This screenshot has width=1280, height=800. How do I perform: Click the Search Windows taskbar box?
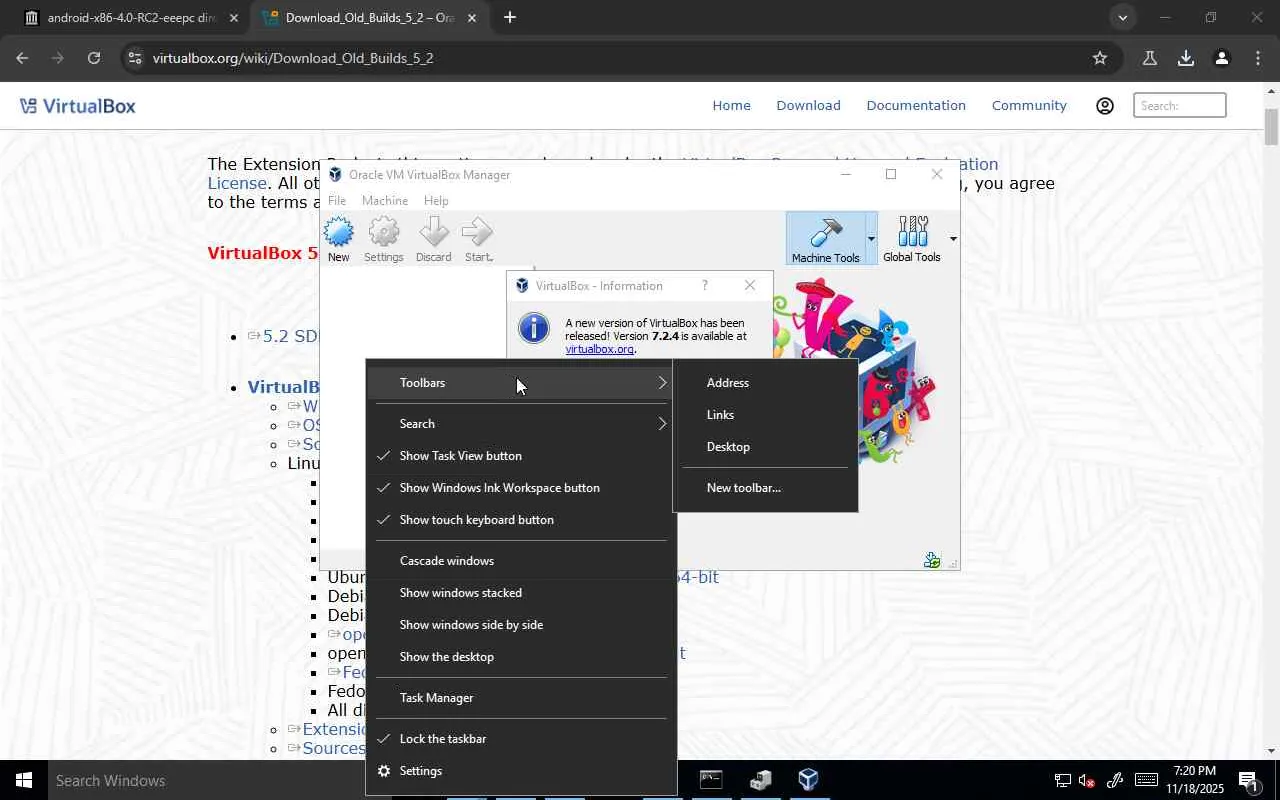[x=207, y=780]
